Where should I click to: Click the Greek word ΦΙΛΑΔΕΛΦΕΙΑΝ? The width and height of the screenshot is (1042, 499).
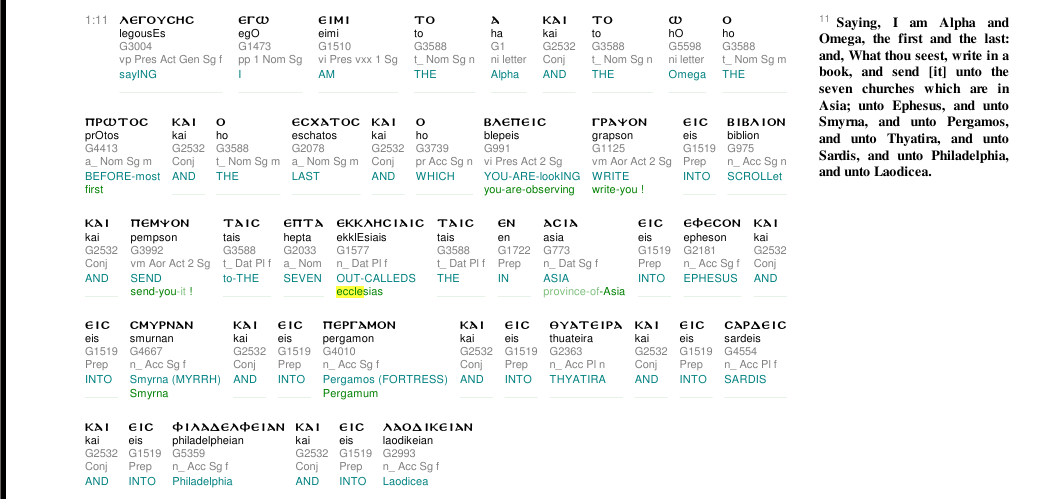(229, 427)
